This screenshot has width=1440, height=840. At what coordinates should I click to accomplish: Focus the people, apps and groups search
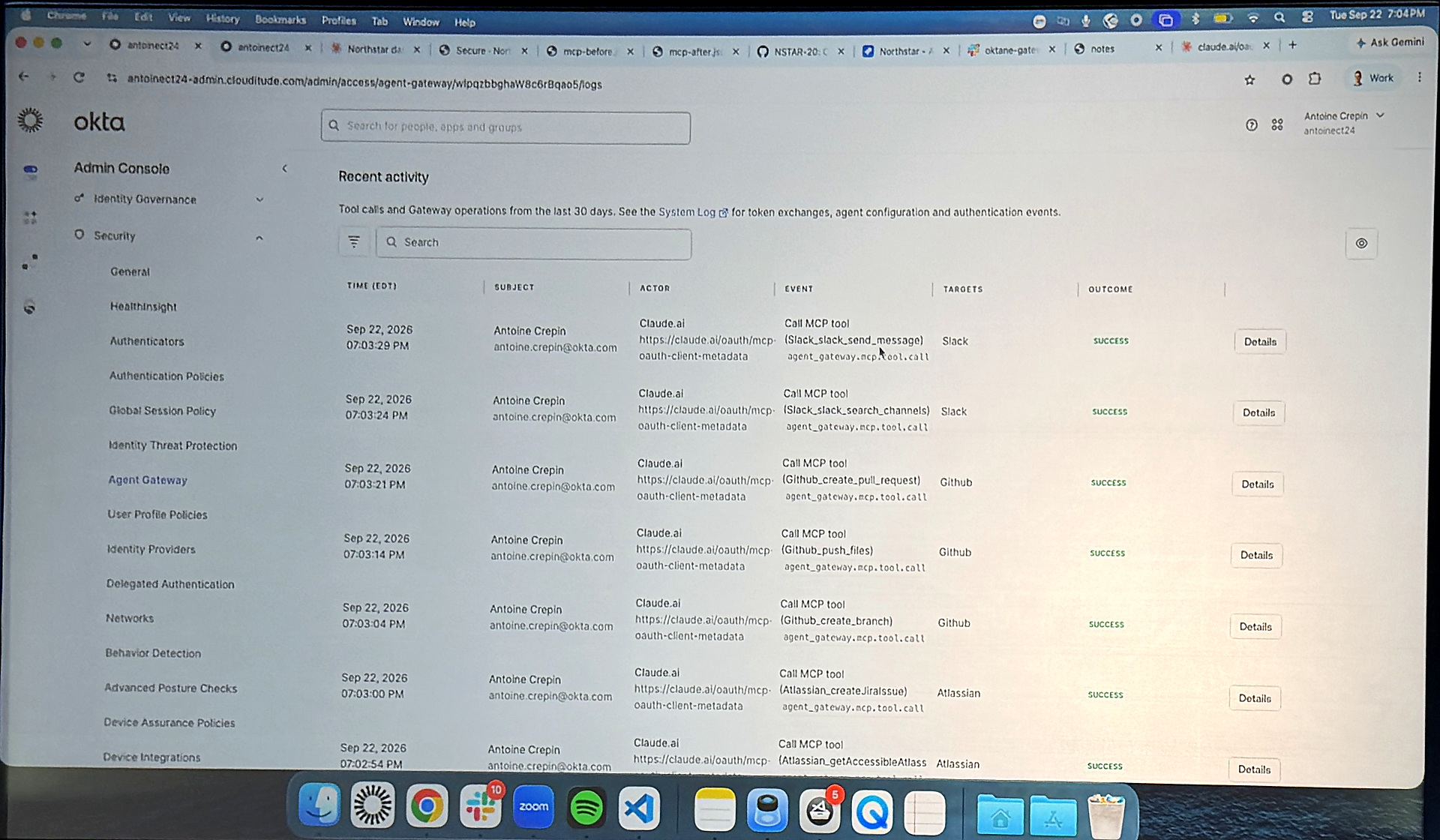pos(505,127)
